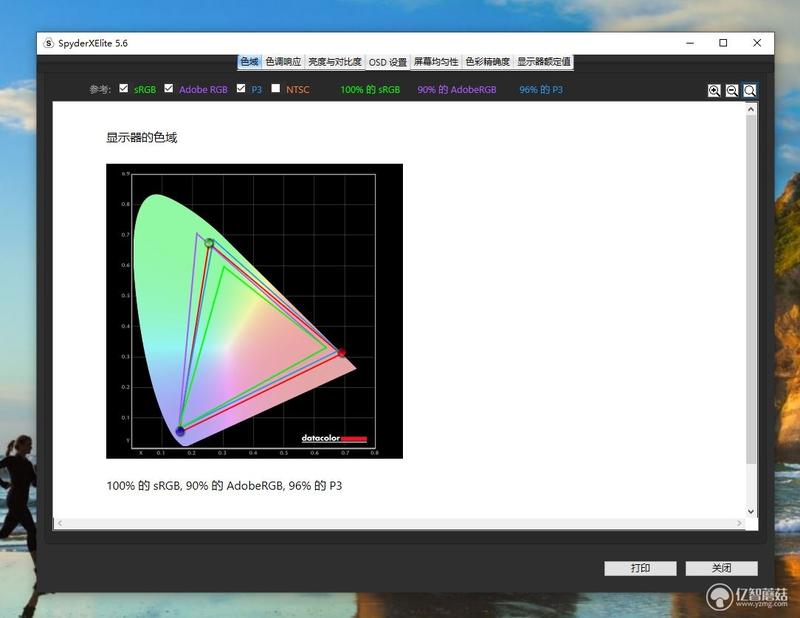Minimize the SpyderXElite window
Image resolution: width=800 pixels, height=618 pixels.
690,43
